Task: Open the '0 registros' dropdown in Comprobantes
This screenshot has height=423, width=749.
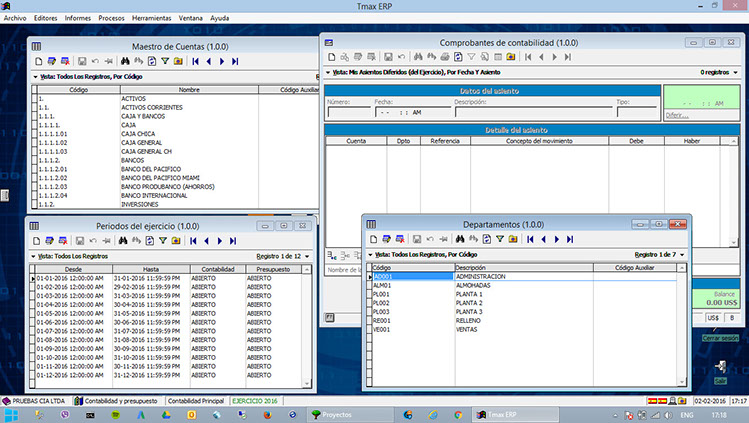Action: click(x=736, y=72)
